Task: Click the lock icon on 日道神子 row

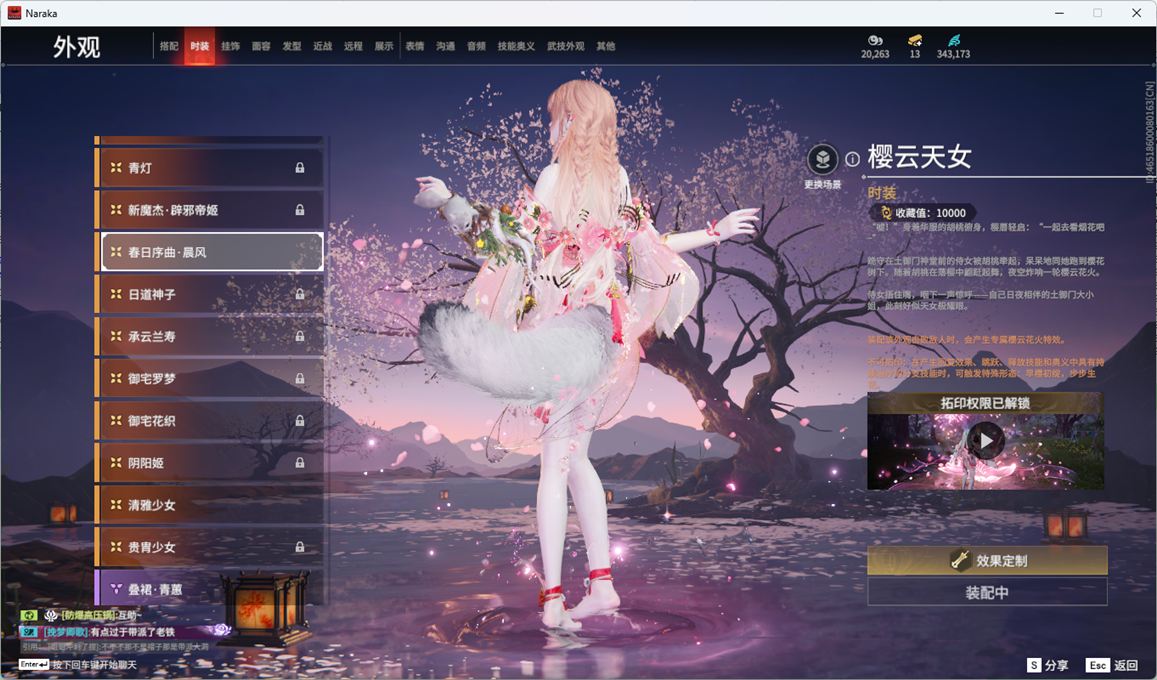Action: 300,294
